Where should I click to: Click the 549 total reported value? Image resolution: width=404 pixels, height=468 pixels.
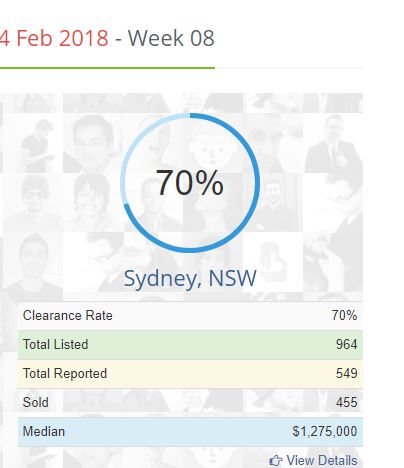coord(347,373)
